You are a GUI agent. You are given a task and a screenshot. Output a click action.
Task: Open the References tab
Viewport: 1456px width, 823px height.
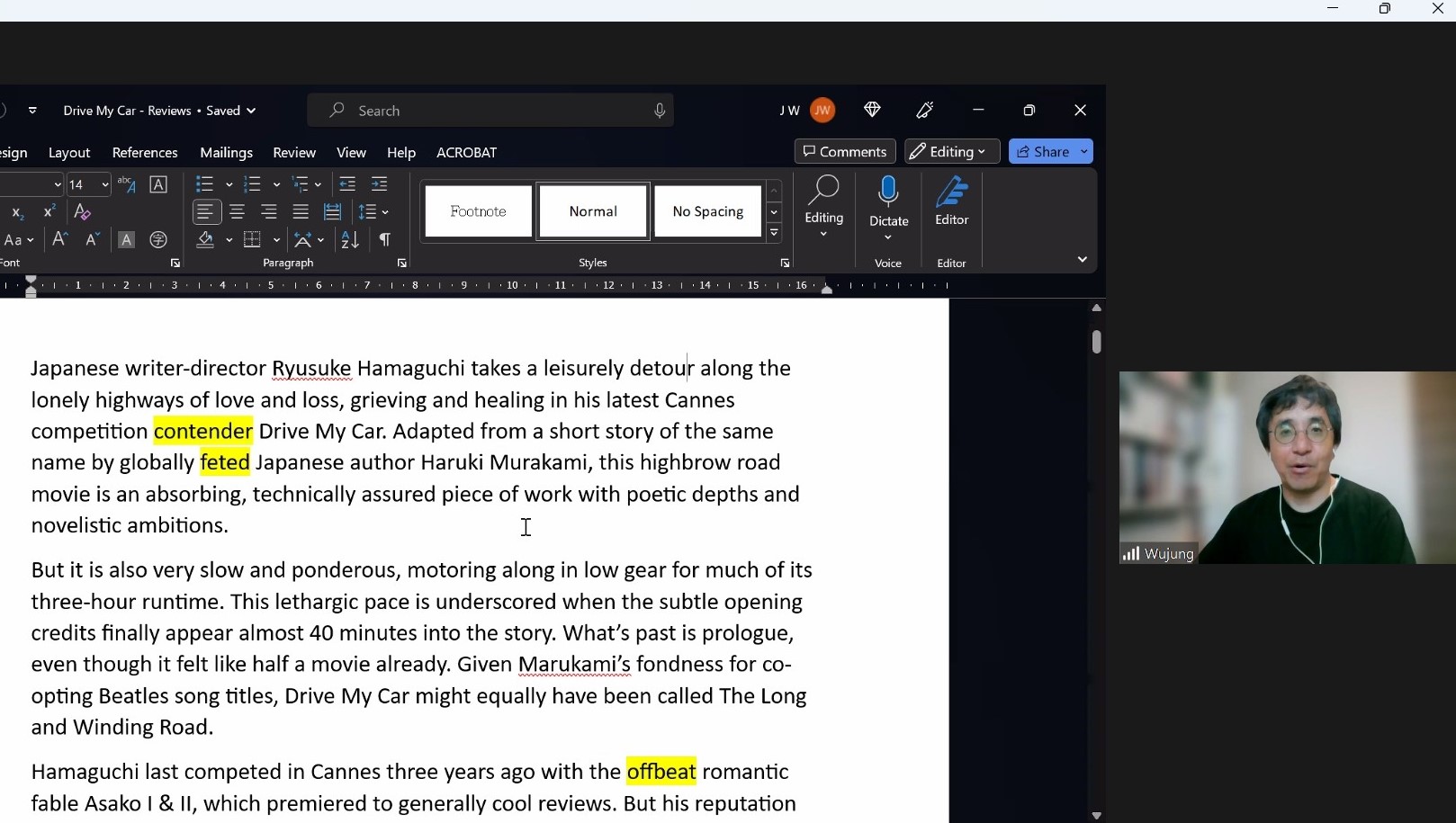(x=145, y=153)
